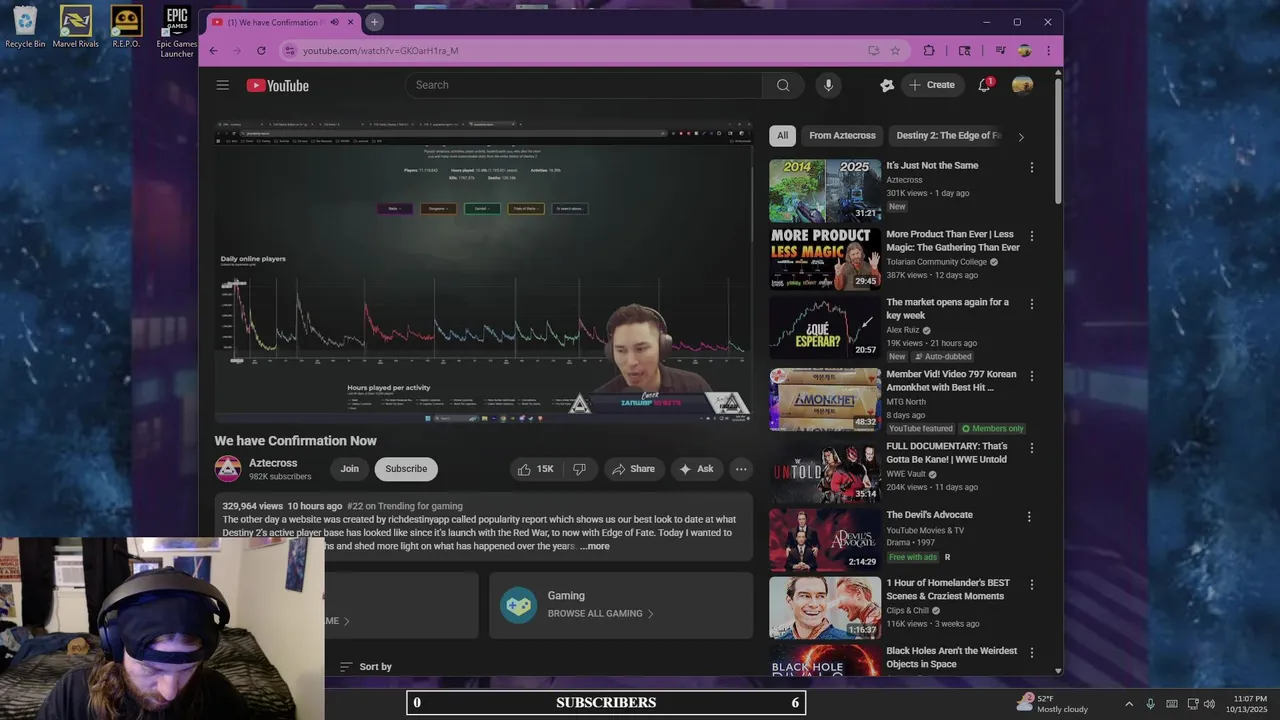Image resolution: width=1280 pixels, height=720 pixels.
Task: Open The market opens again thumbnail
Action: pos(825,327)
